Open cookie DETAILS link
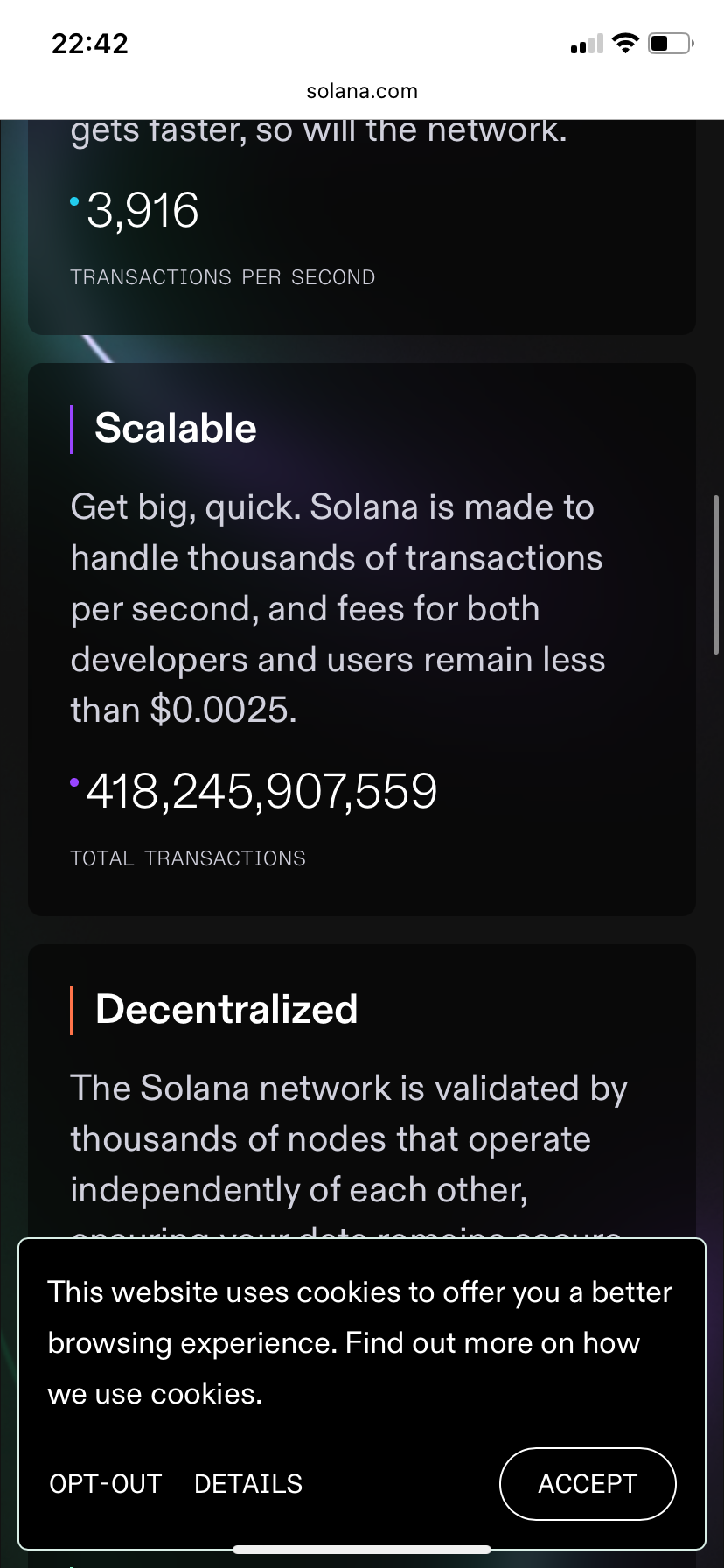Viewport: 724px width, 1568px height. (x=248, y=1484)
